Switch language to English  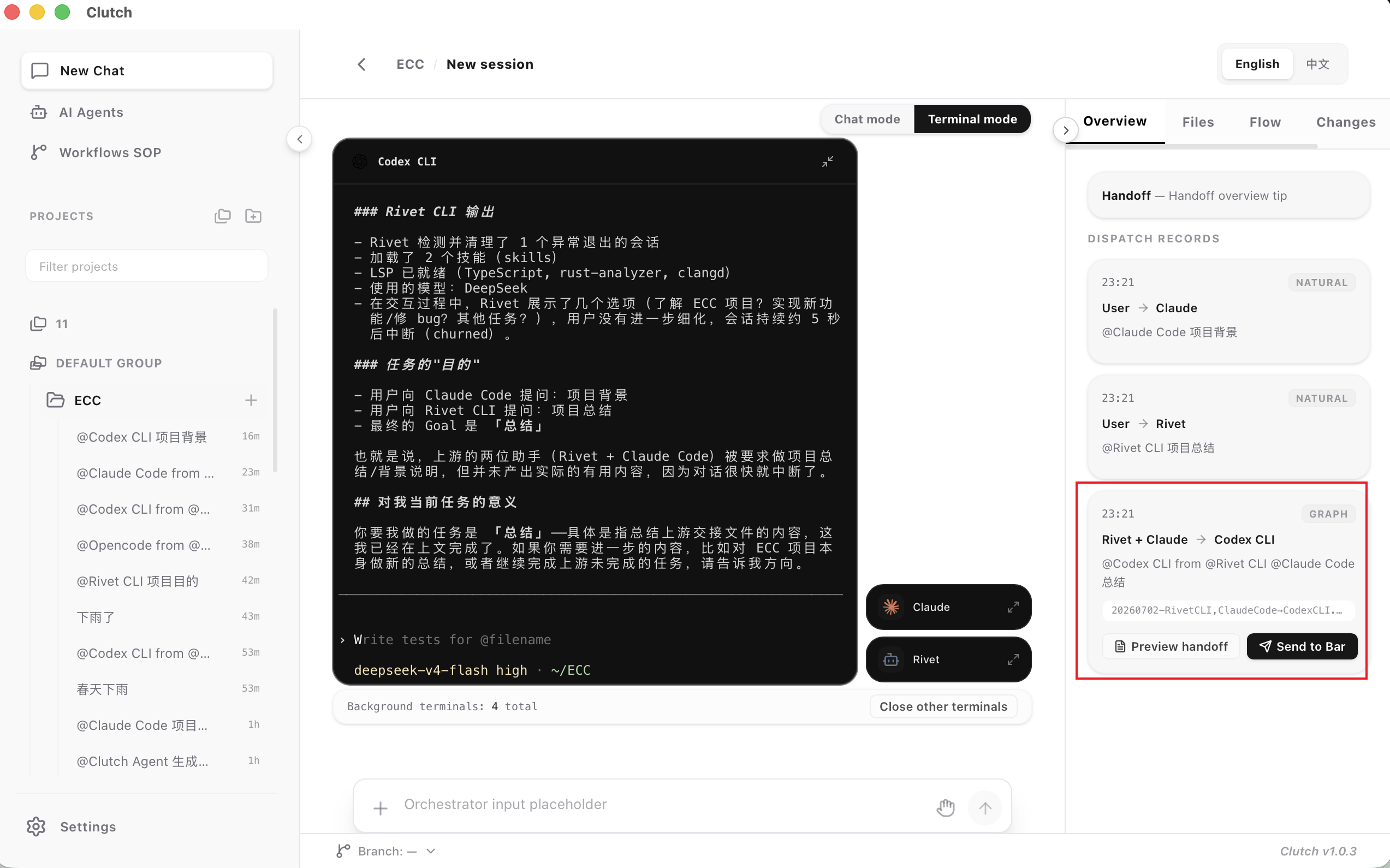coord(1257,64)
